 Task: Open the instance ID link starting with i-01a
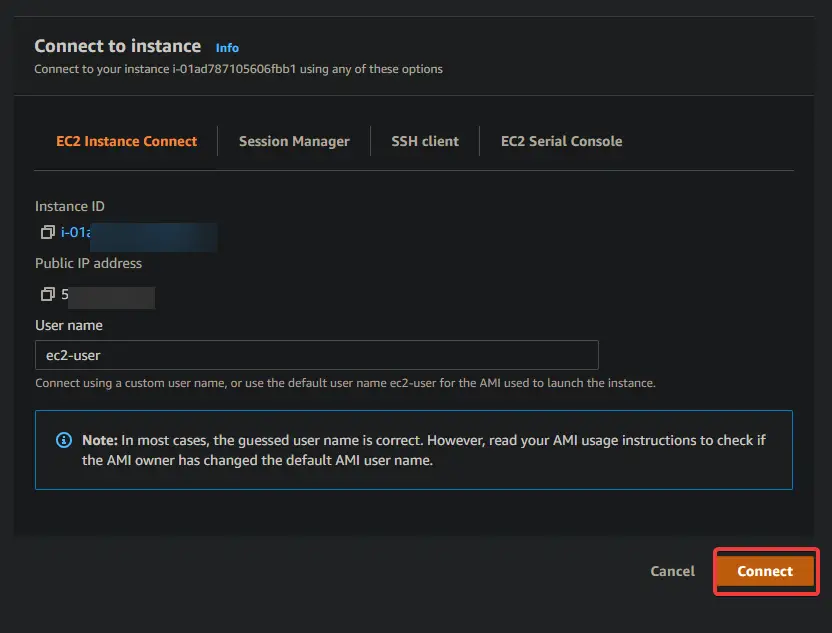(x=80, y=232)
